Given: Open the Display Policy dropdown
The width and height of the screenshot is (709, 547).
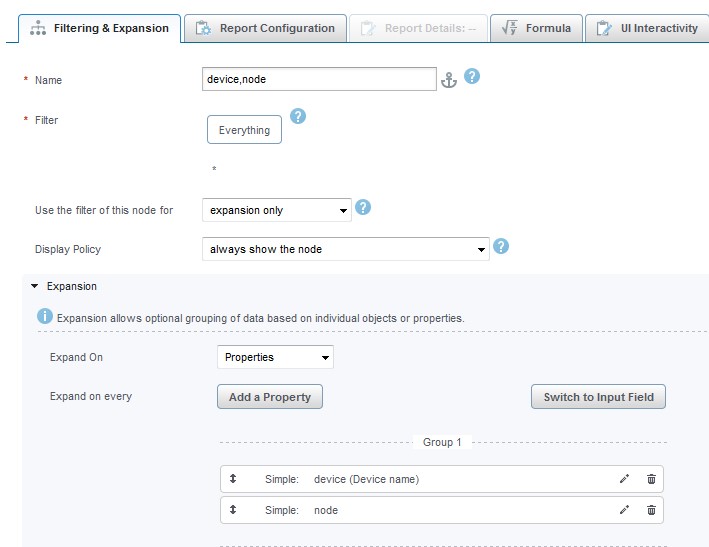Looking at the screenshot, I should 345,249.
